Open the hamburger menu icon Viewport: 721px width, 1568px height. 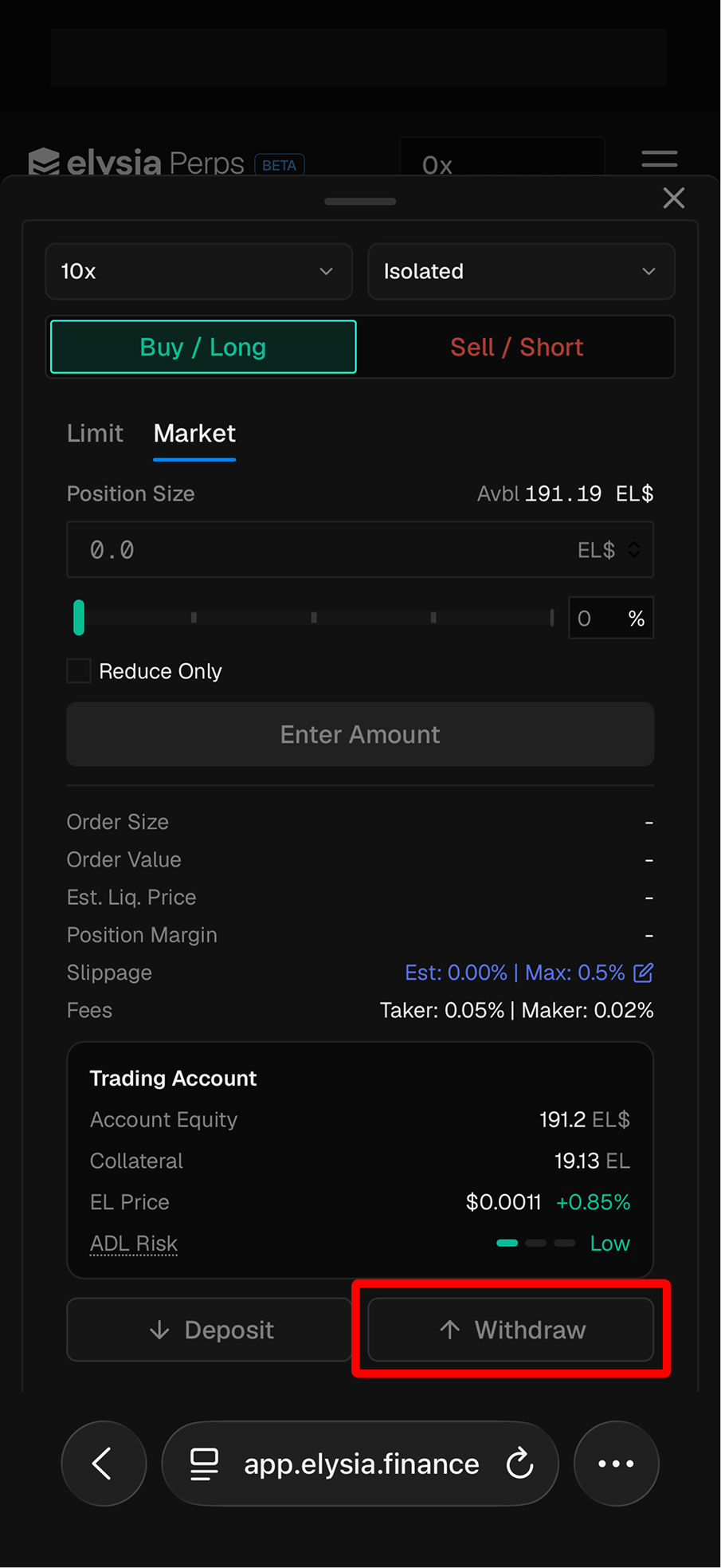[660, 159]
